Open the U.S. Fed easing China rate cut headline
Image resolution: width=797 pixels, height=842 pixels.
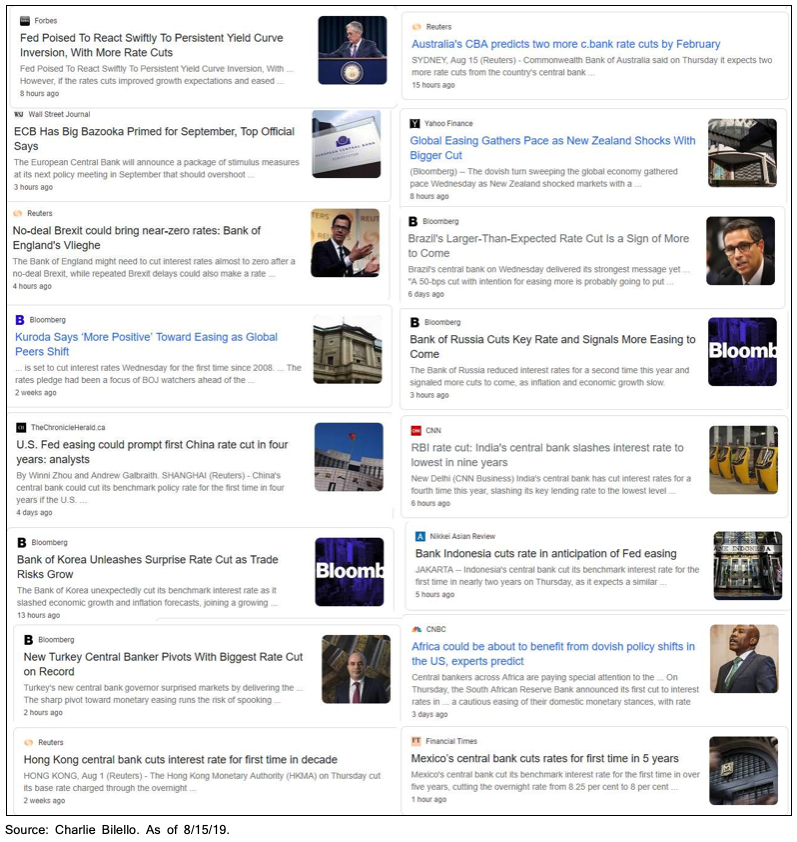pyautogui.click(x=152, y=452)
